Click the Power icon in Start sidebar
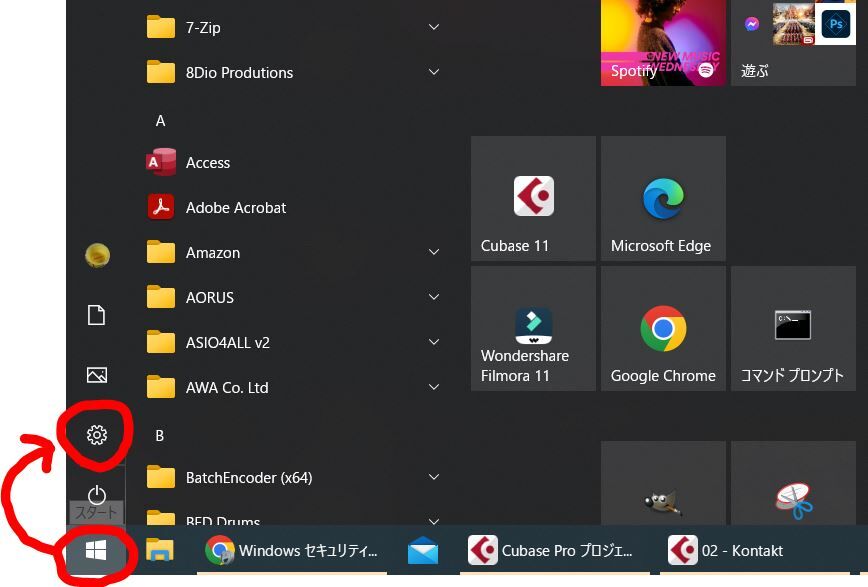This screenshot has width=868, height=587. [97, 495]
